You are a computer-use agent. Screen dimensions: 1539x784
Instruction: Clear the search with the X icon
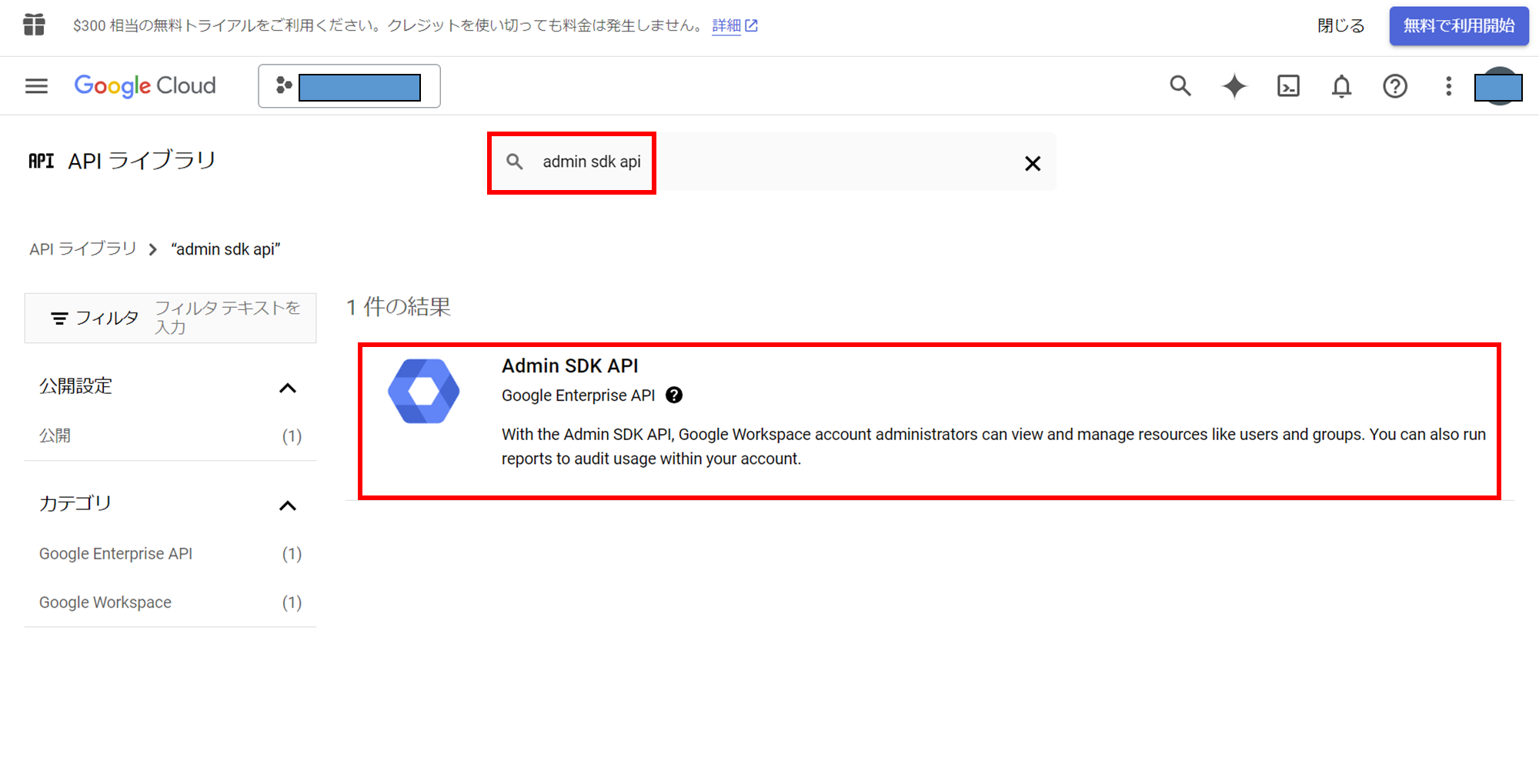[1032, 163]
